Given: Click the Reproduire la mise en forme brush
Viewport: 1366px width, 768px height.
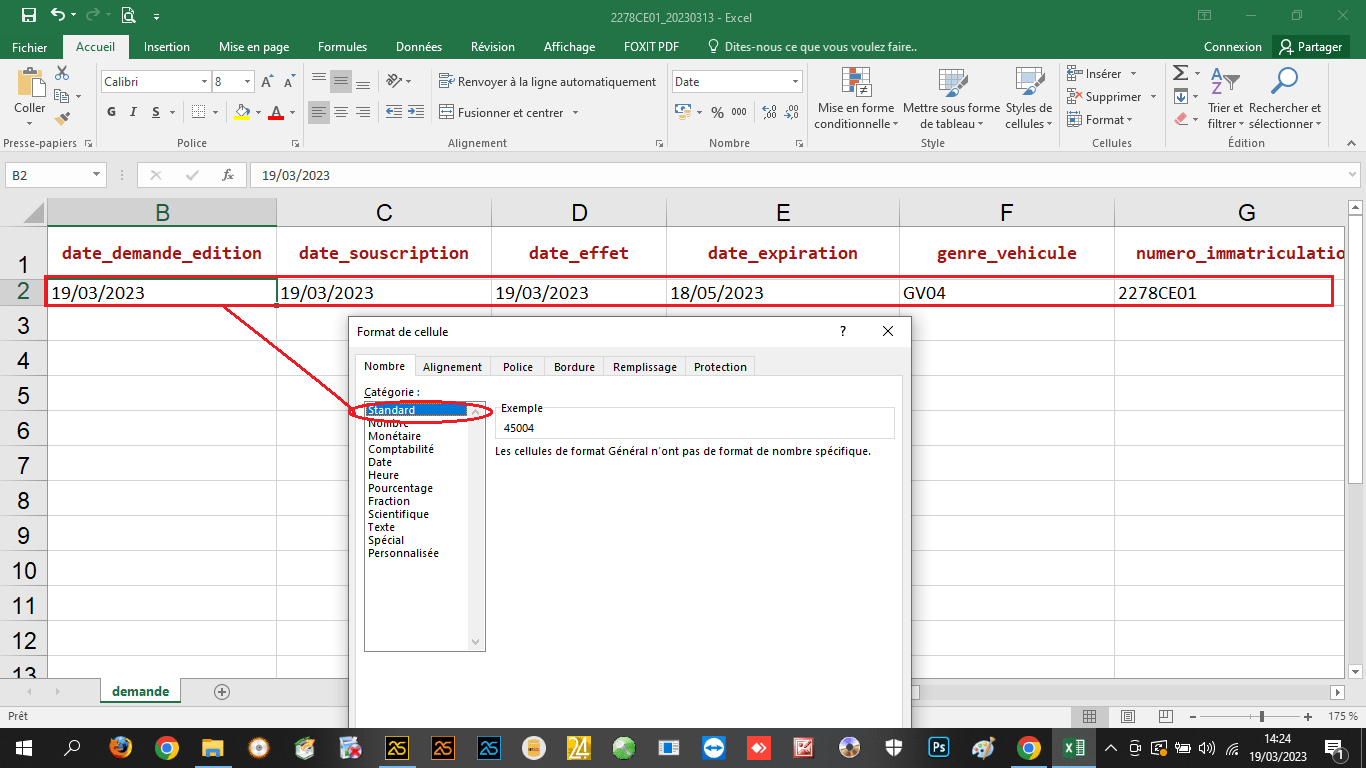Looking at the screenshot, I should (62, 117).
